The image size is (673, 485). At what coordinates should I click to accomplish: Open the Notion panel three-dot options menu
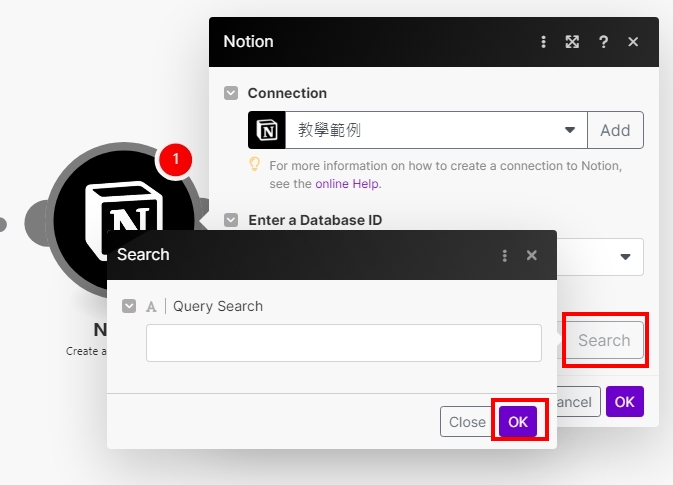[544, 42]
